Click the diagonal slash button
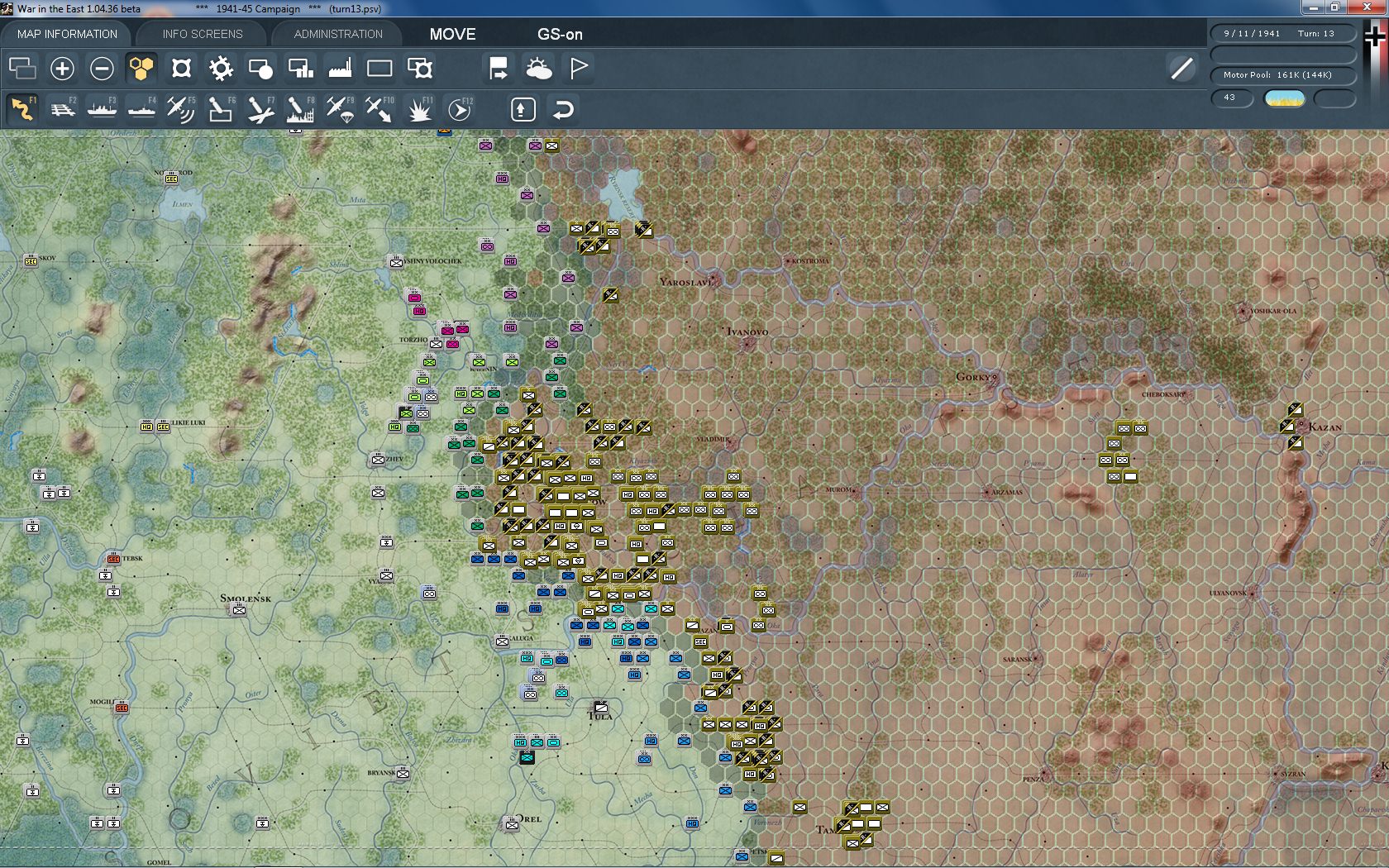The width and height of the screenshot is (1389, 868). pyautogui.click(x=1182, y=68)
